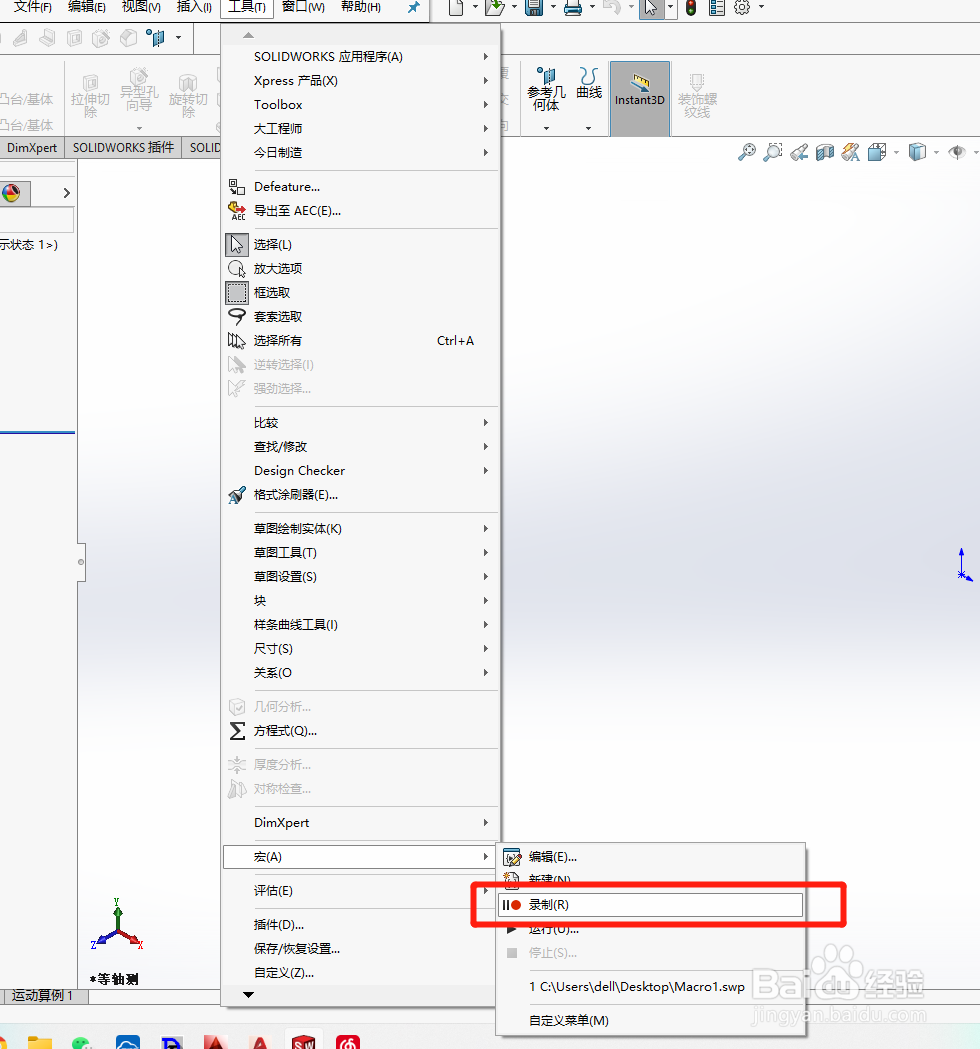Click the Select arrow cursor tool
This screenshot has height=1049, width=980.
pyautogui.click(x=650, y=8)
